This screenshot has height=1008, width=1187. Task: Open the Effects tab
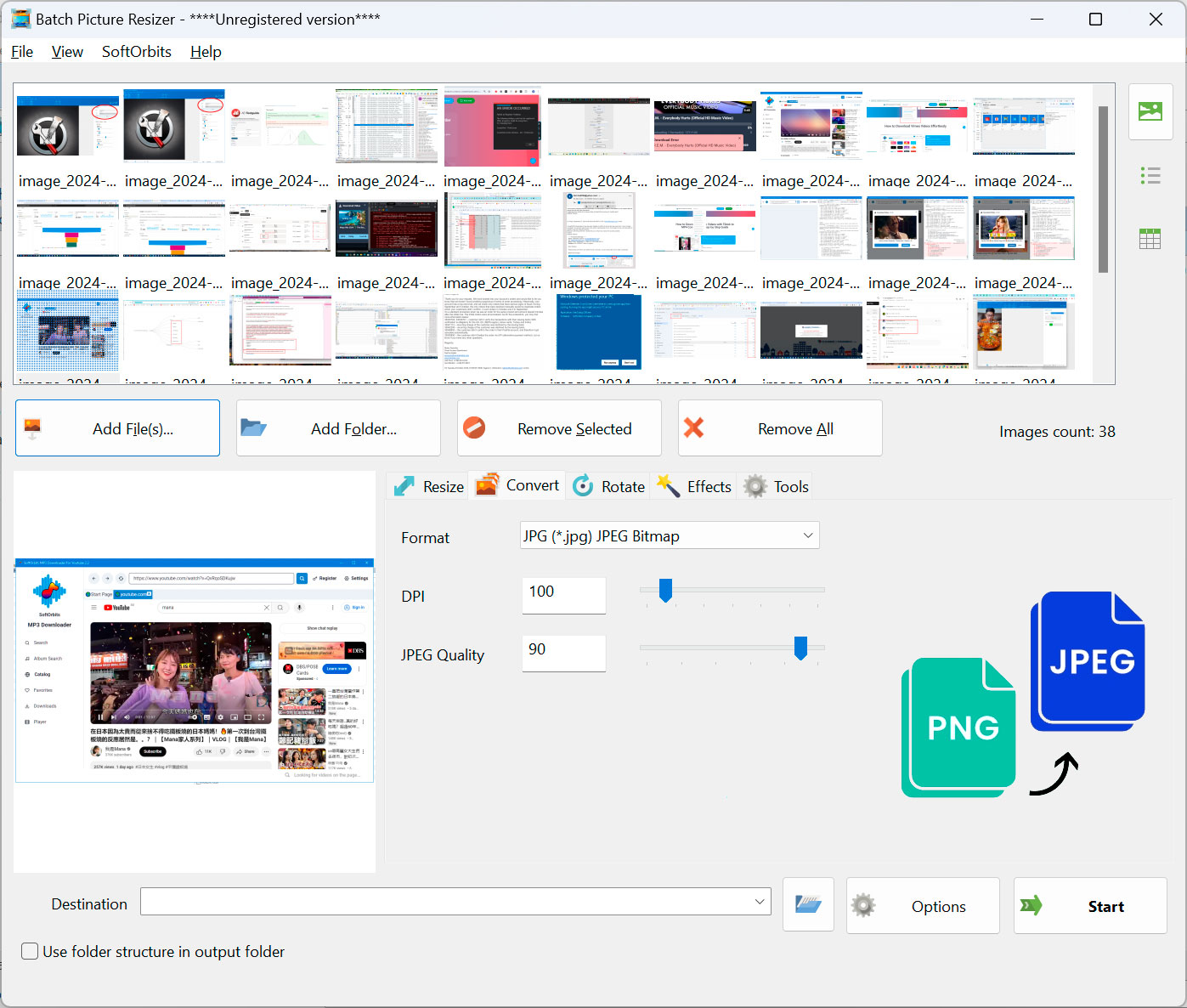coord(694,486)
